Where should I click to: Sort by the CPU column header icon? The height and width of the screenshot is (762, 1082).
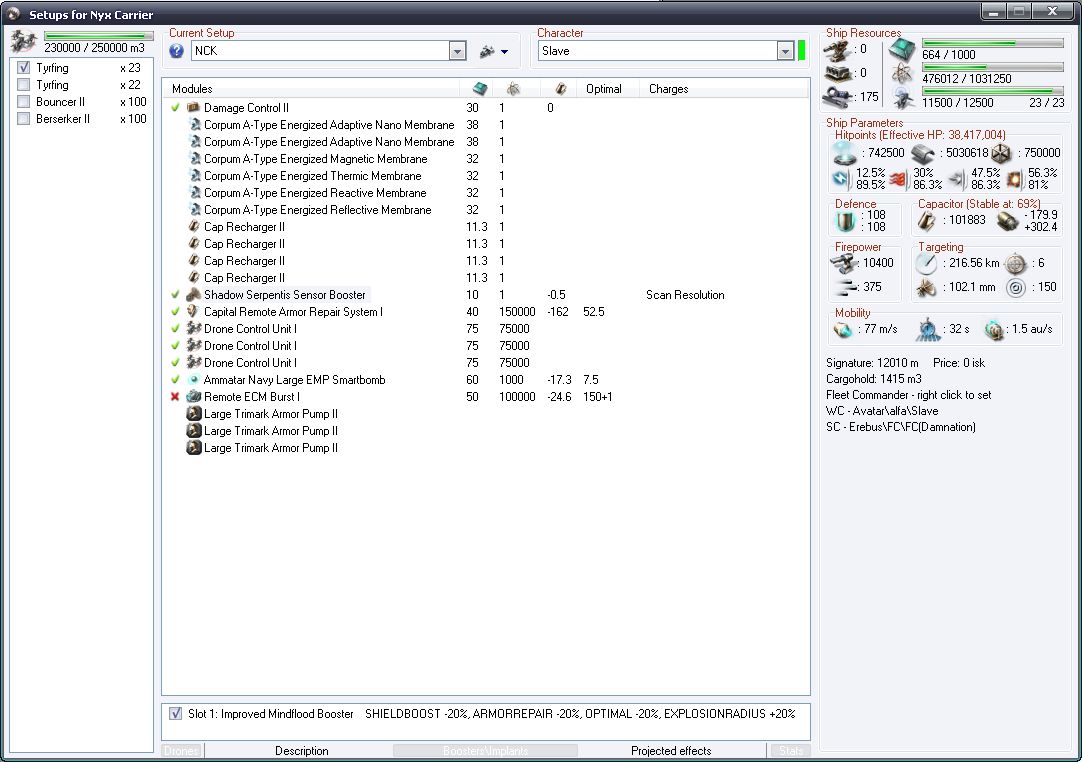pyautogui.click(x=480, y=88)
